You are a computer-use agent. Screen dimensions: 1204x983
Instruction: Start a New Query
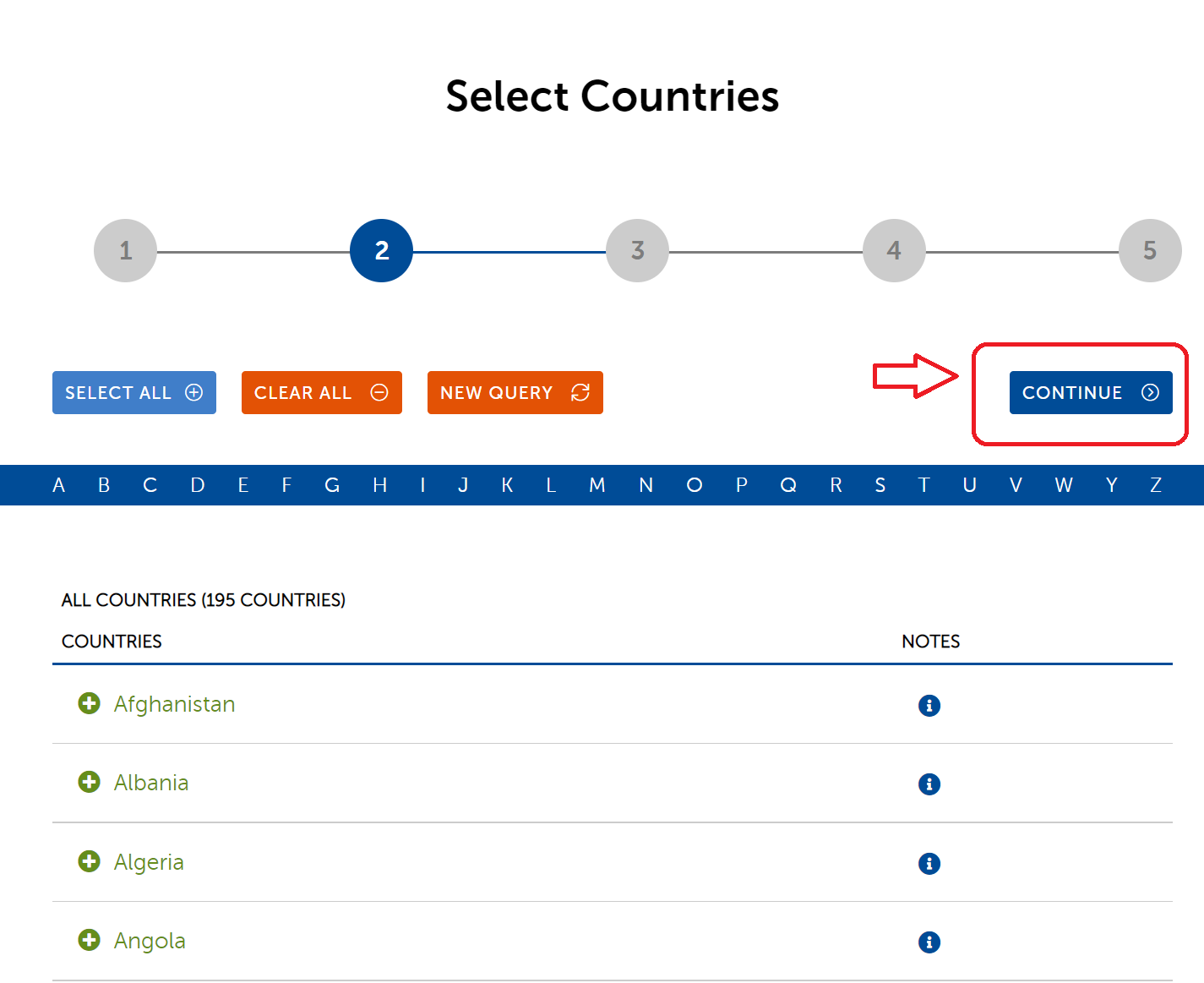tap(515, 392)
